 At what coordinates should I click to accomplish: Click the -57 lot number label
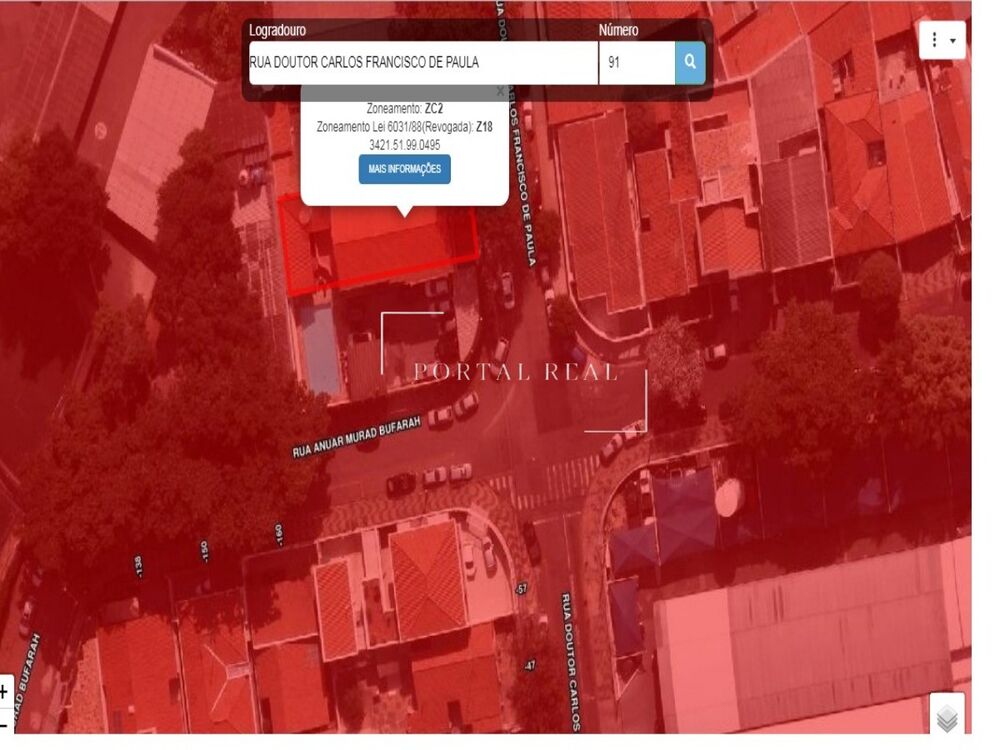point(522,589)
